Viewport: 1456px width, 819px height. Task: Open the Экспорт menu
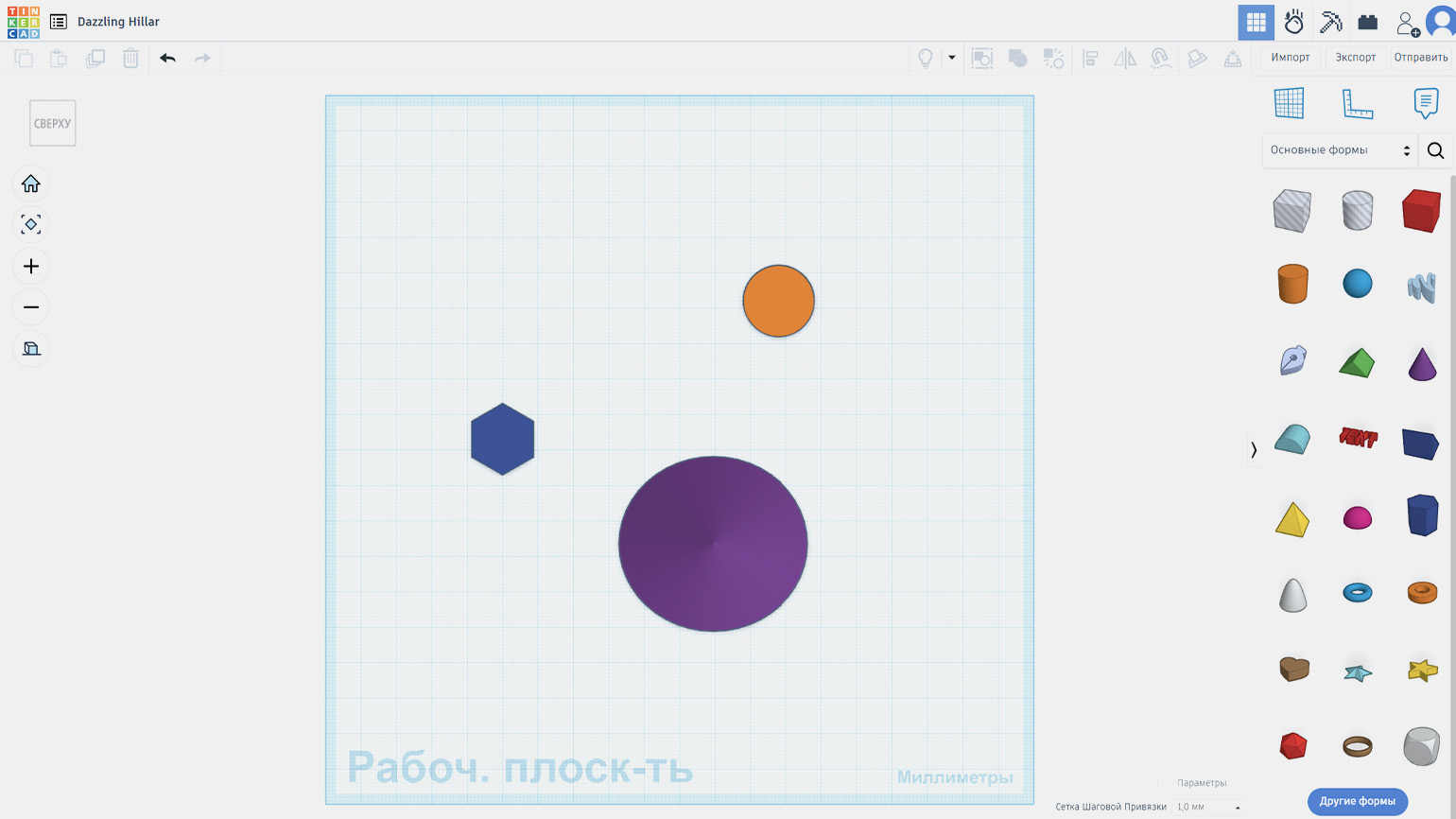pos(1355,58)
